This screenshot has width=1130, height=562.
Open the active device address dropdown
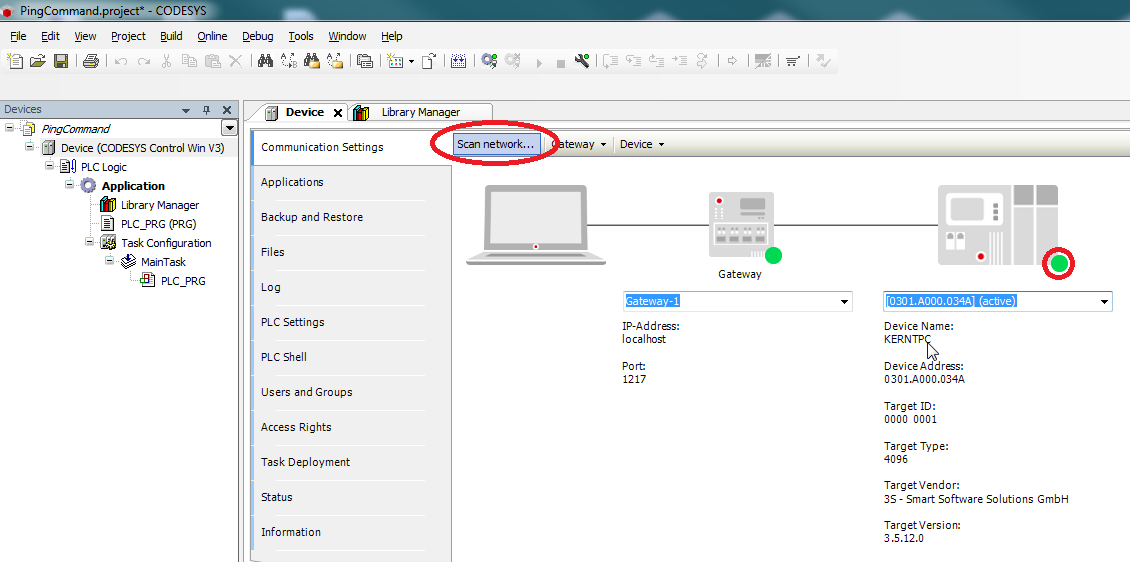(1104, 302)
